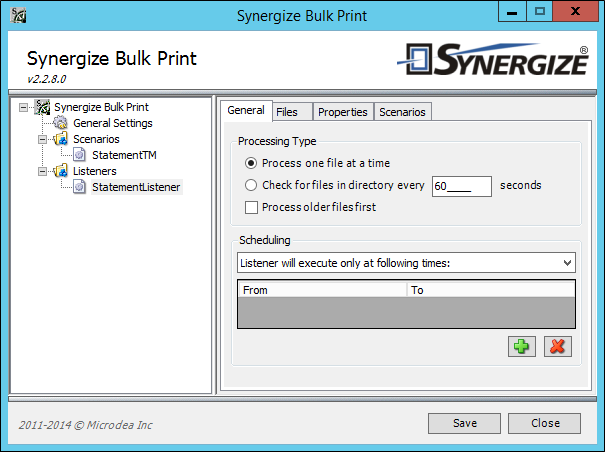Click the title bar application icon
Image resolution: width=605 pixels, height=452 pixels.
[x=18, y=15]
